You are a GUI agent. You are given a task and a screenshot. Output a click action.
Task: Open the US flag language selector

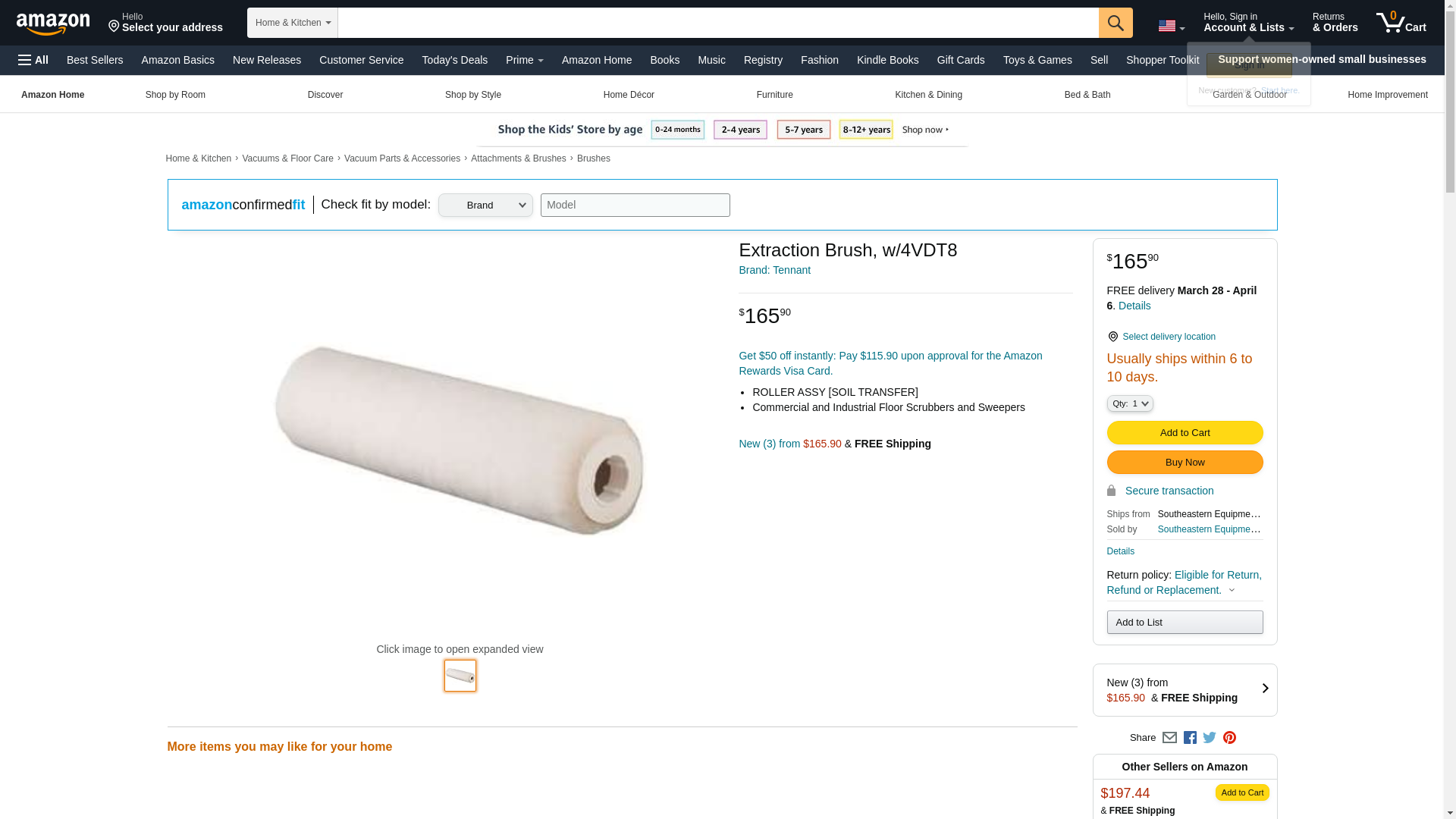[x=1172, y=27]
